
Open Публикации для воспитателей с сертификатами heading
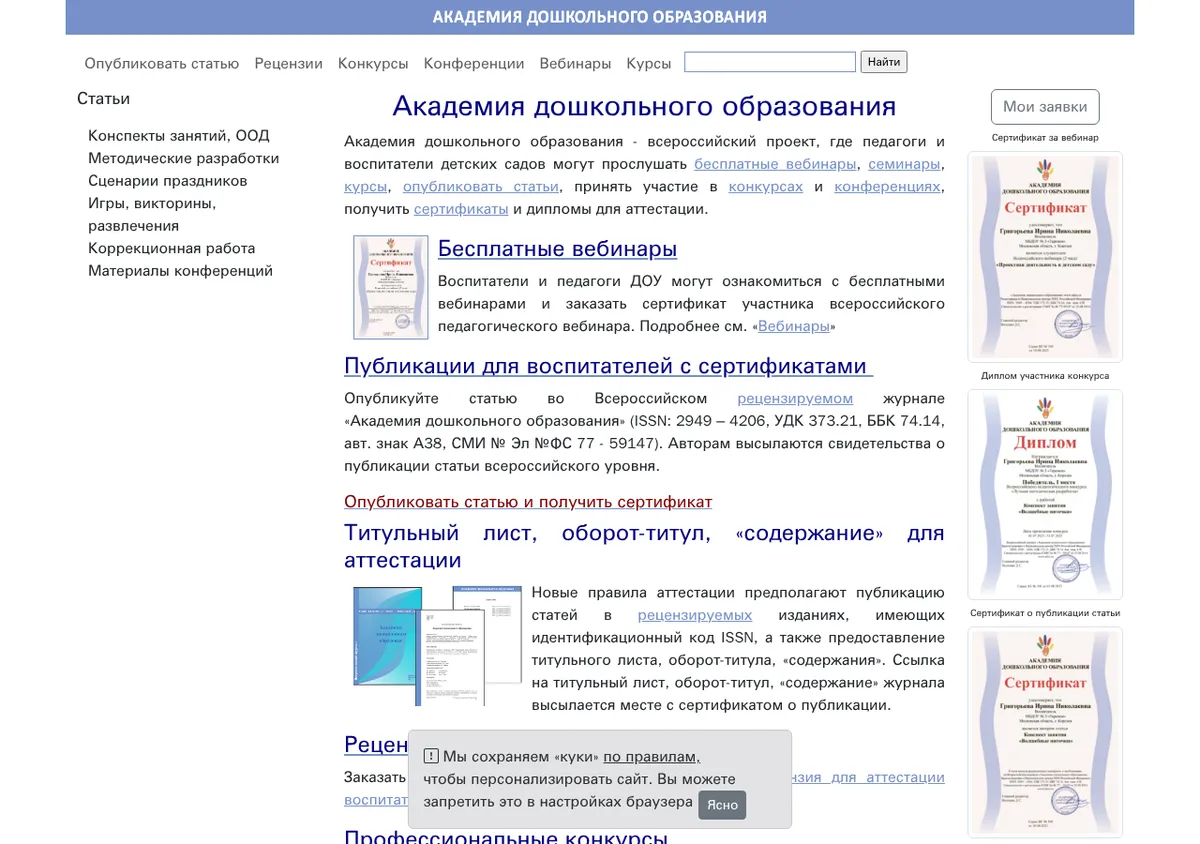click(x=608, y=365)
